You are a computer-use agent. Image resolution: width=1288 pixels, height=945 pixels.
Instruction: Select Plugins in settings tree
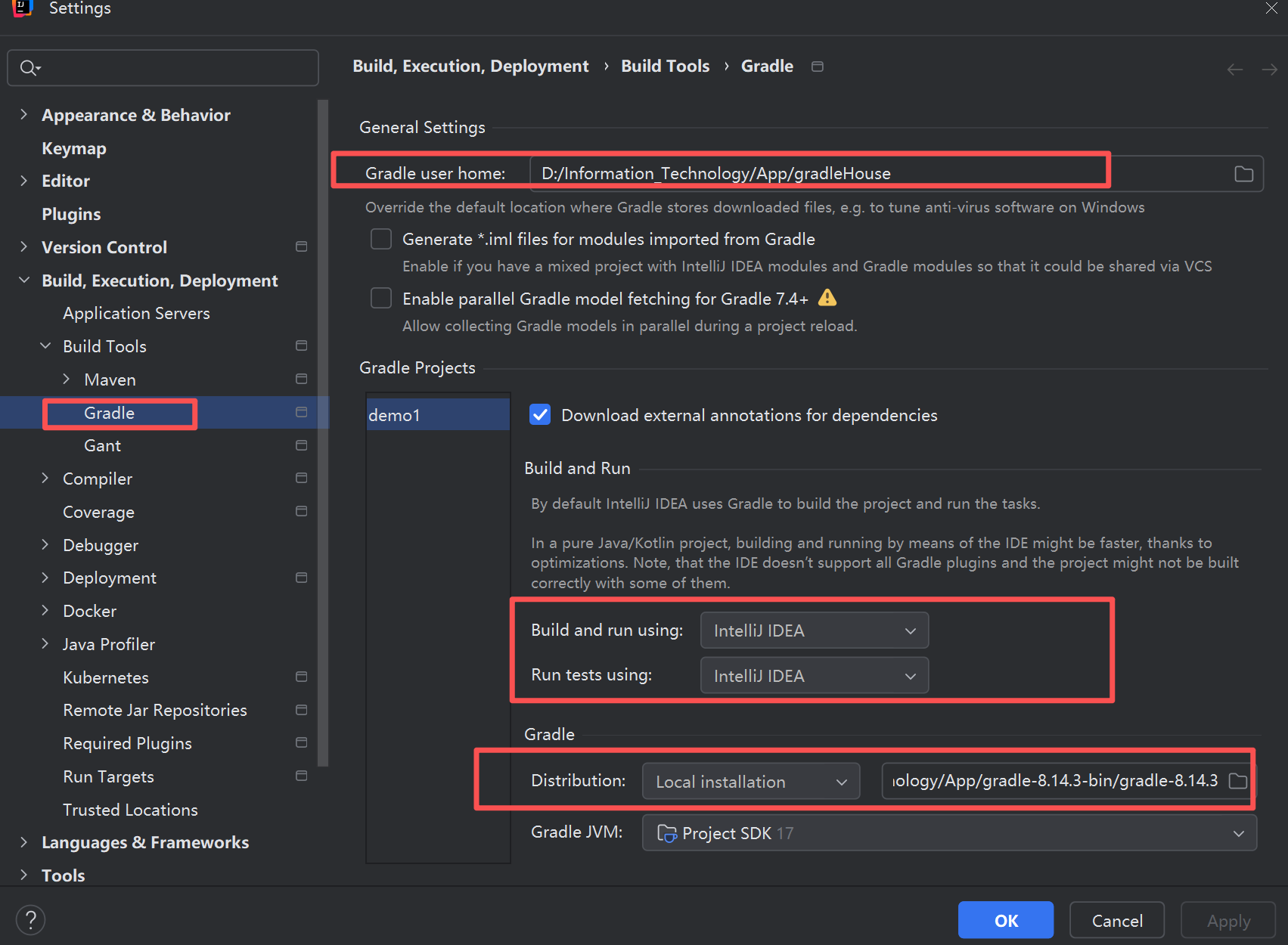(x=71, y=214)
